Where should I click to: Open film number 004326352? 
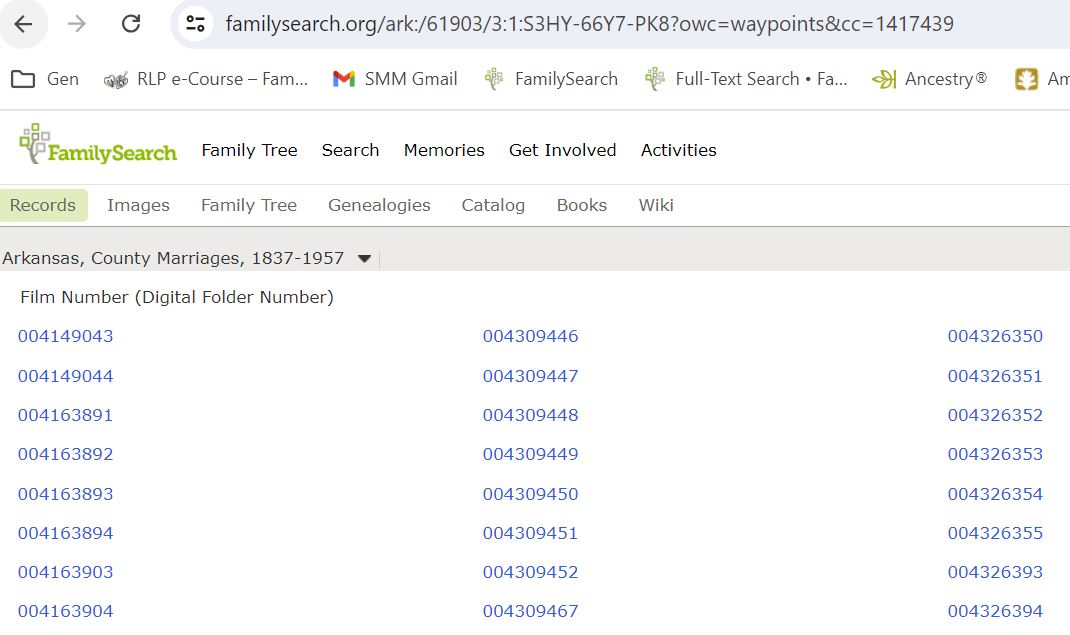995,415
